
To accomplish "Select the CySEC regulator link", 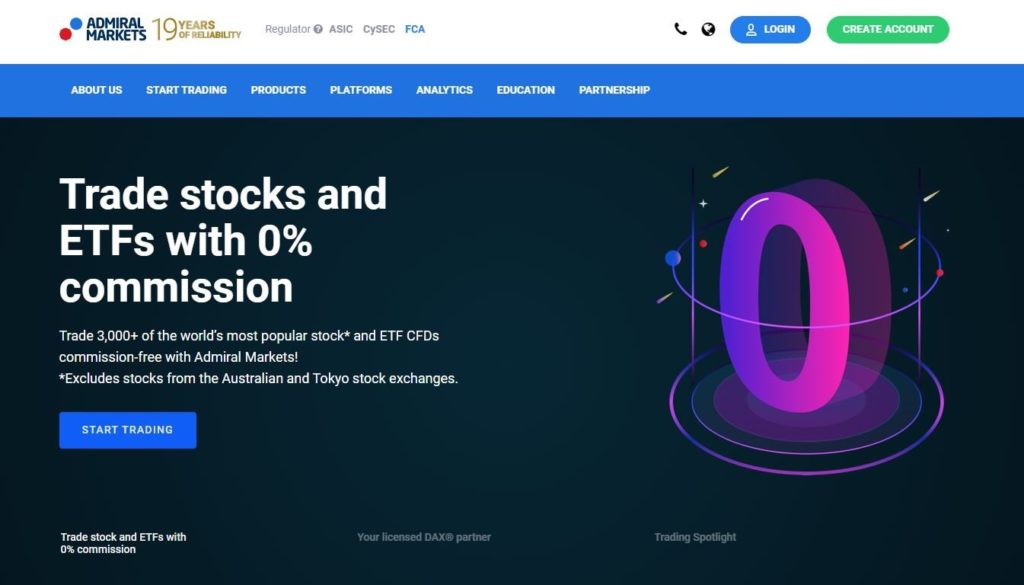I will pyautogui.click(x=379, y=29).
